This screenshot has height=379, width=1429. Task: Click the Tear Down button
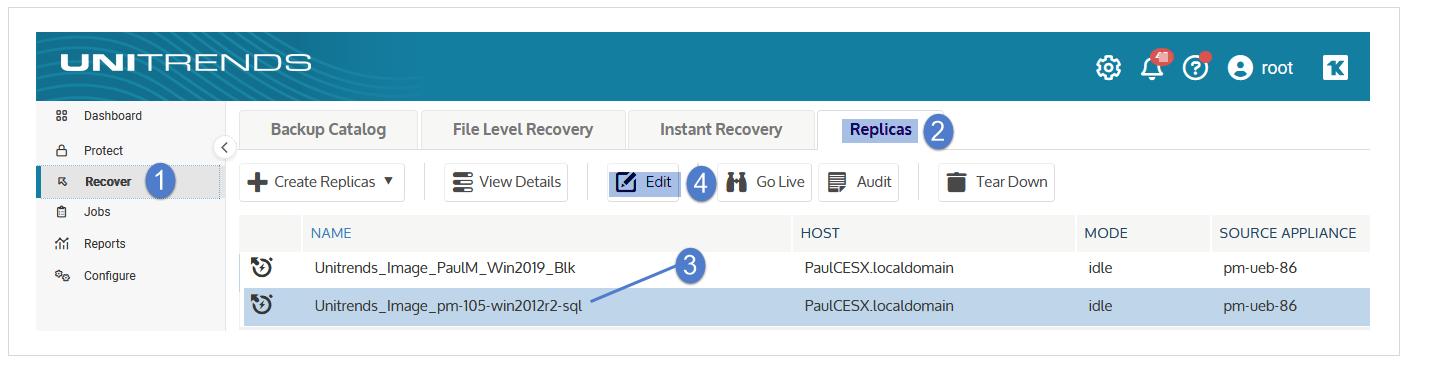996,182
